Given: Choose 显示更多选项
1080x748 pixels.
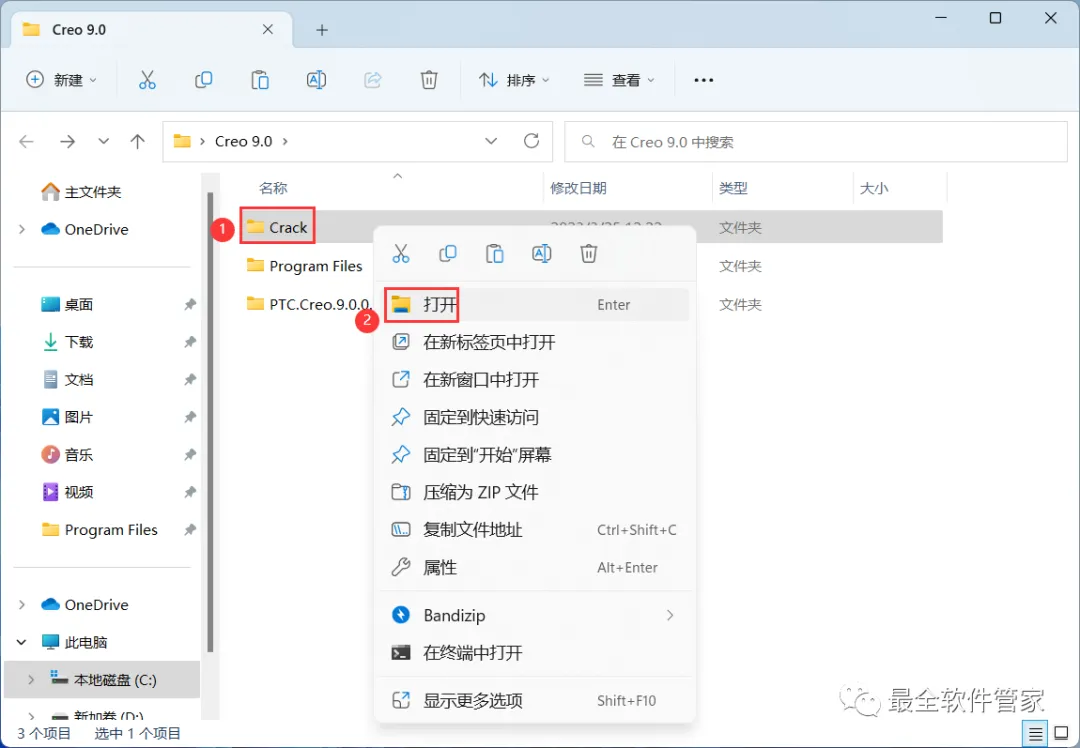Looking at the screenshot, I should tap(534, 700).
